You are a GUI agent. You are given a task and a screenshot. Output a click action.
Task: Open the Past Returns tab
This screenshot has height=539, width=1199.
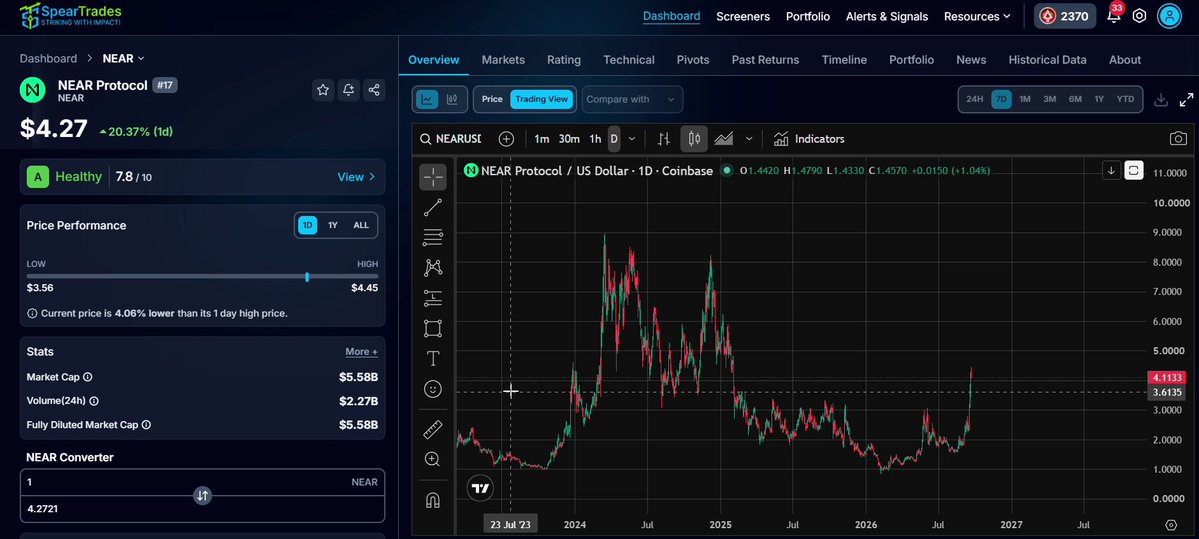tap(765, 60)
